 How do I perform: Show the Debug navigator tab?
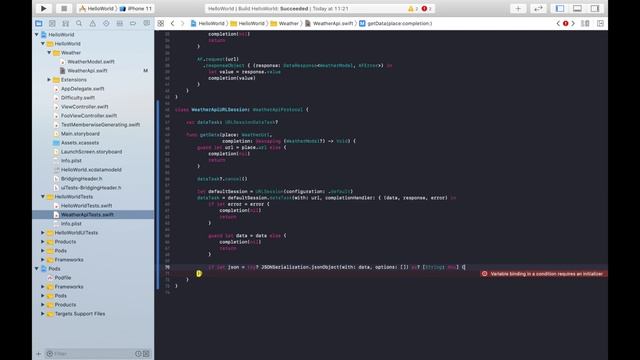click(120, 23)
